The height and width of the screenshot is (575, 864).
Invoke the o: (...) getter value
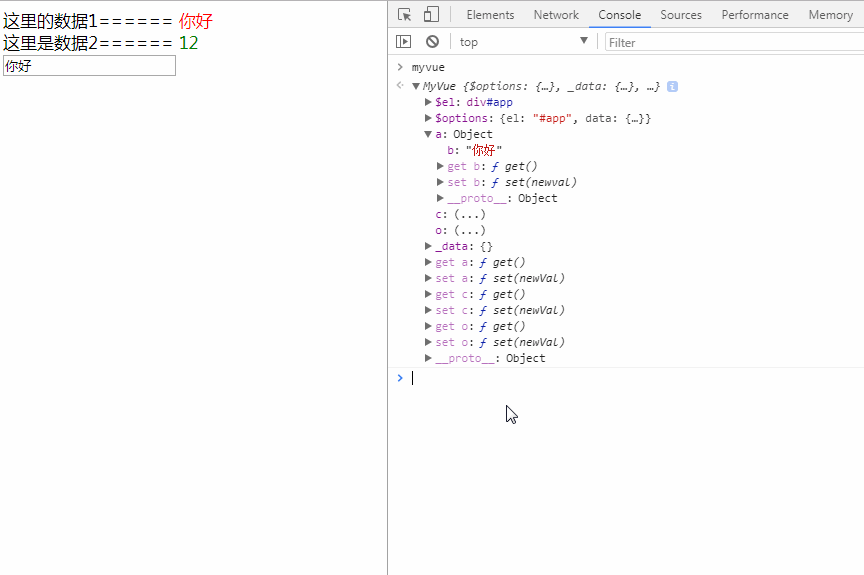470,230
